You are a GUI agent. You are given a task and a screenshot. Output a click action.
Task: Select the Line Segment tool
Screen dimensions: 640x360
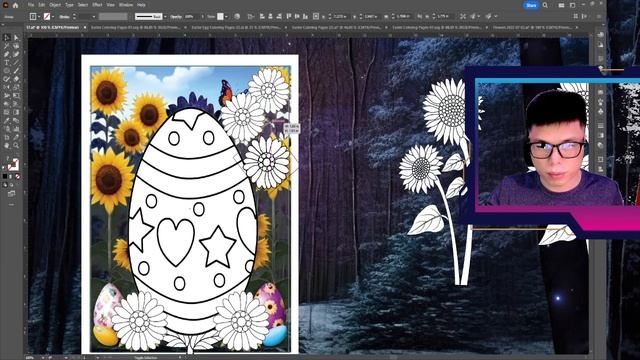(x=16, y=62)
